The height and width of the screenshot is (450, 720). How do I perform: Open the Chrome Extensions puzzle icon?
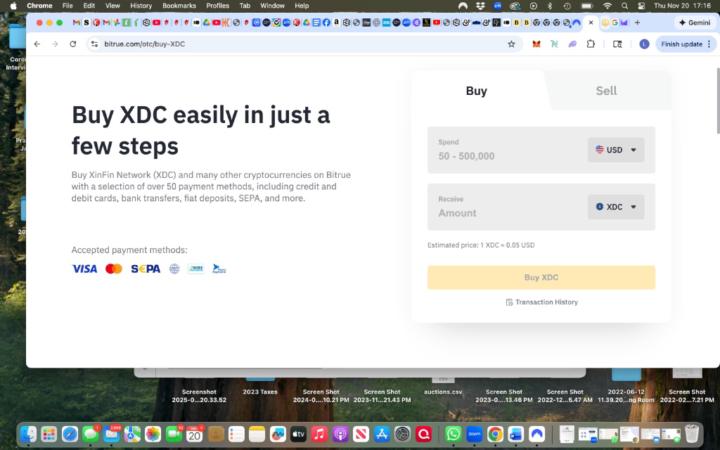point(591,44)
